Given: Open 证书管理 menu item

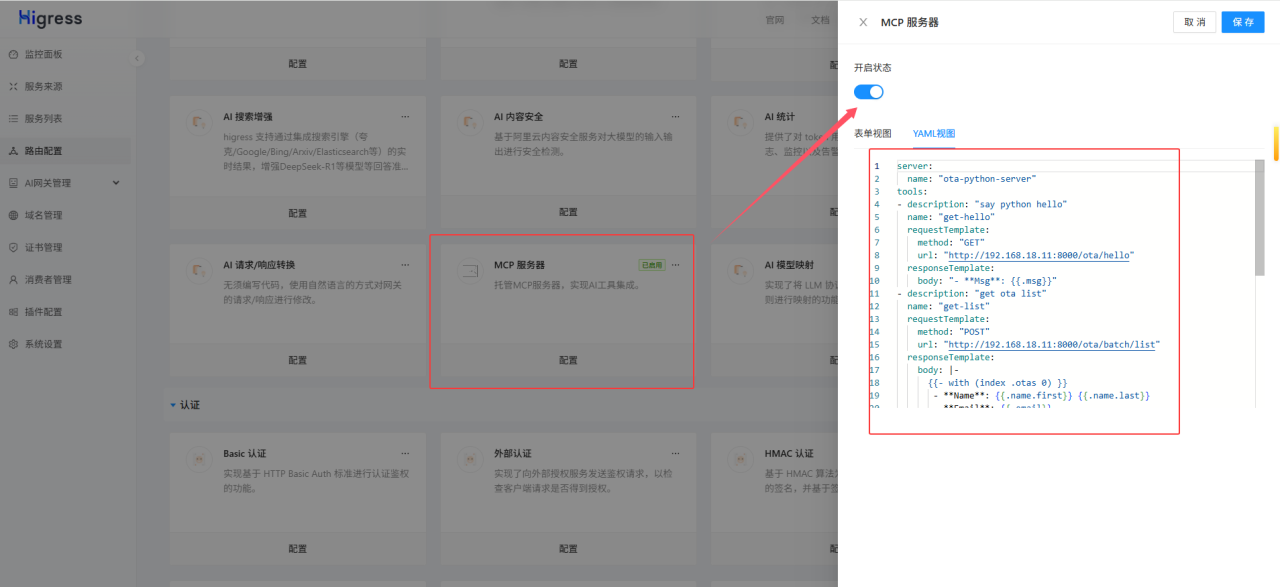Looking at the screenshot, I should [43, 247].
